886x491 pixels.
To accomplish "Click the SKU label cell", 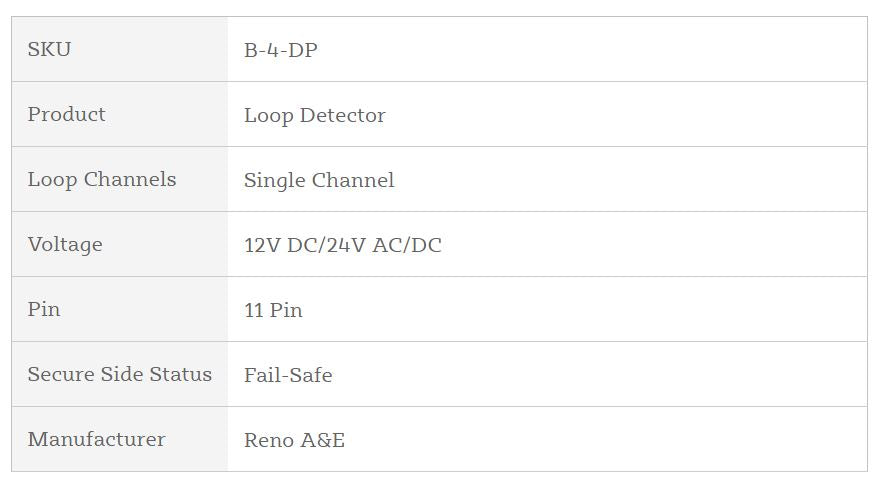I will (49, 49).
